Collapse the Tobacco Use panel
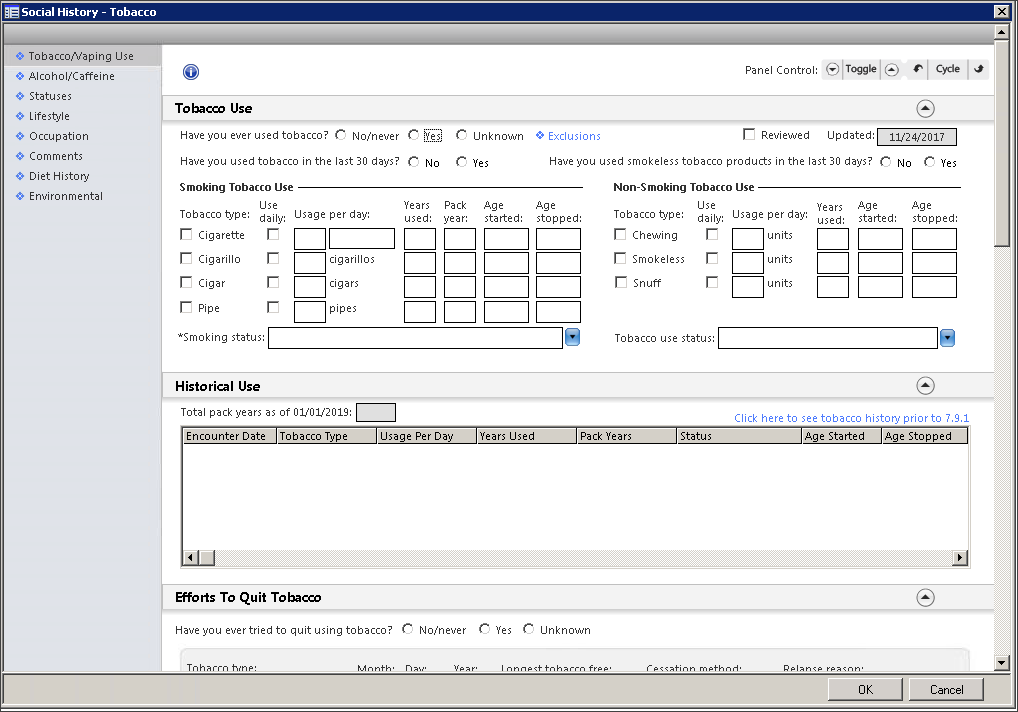This screenshot has height=712, width=1018. pos(925,108)
